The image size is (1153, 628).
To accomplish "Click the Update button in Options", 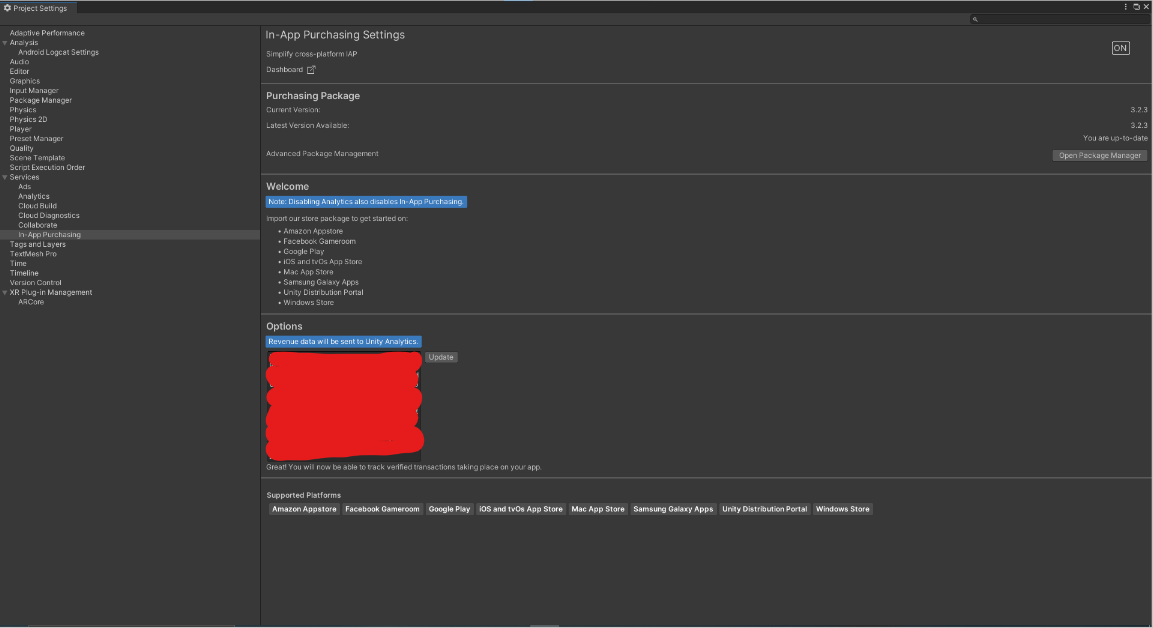I will (440, 357).
